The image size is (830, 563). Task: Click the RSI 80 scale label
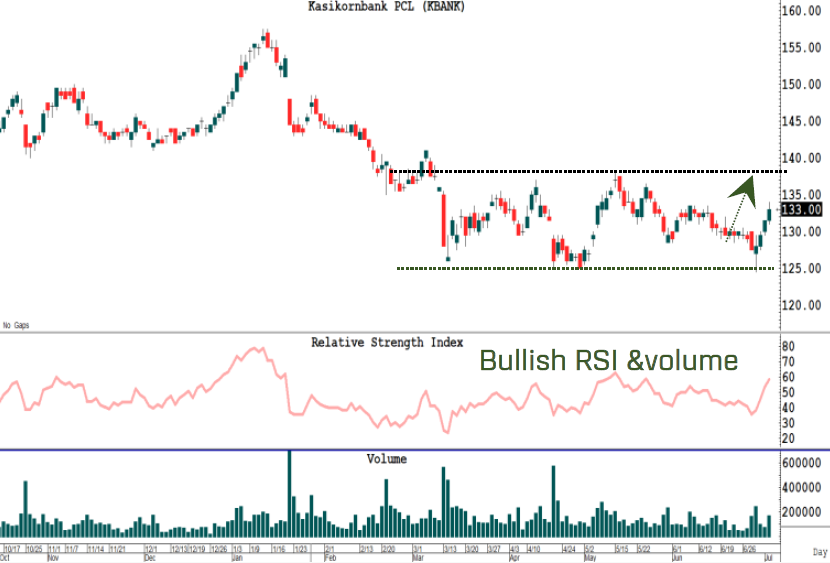pyautogui.click(x=788, y=346)
